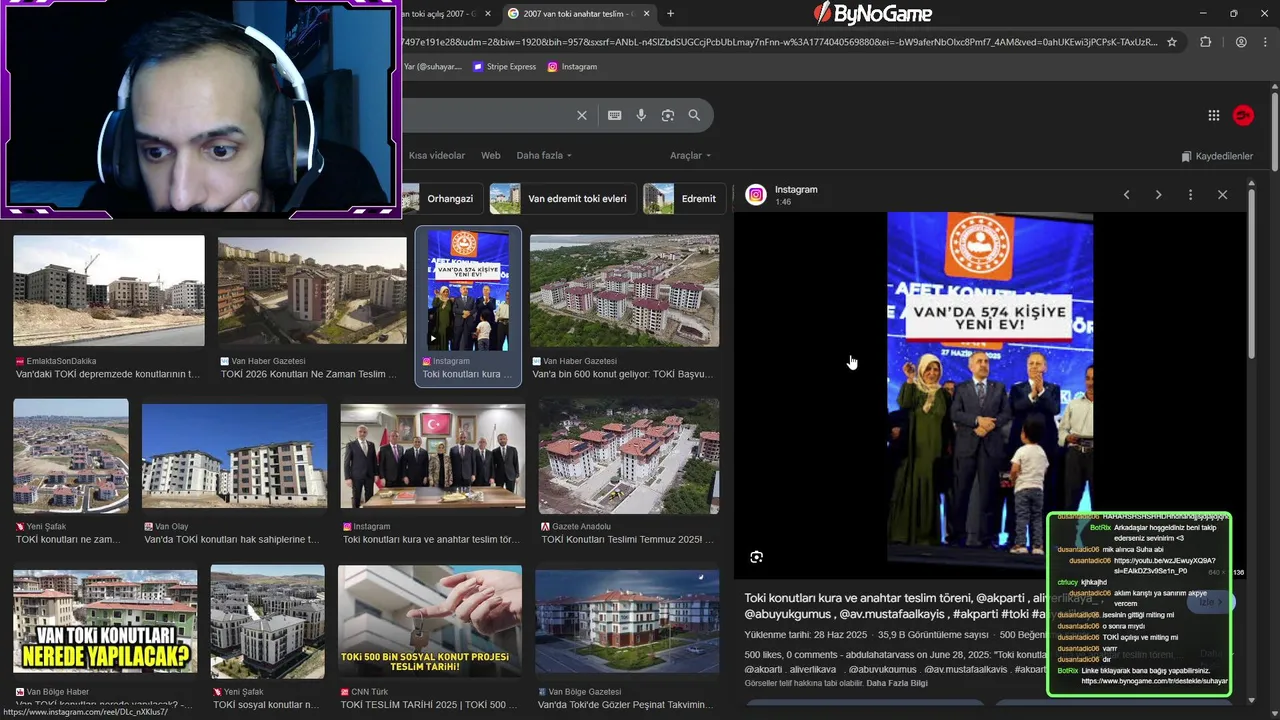
Task: Open 'TOKİ 2026 Konutları Ne Zaman Teslim' thumbnail
Action: tap(312, 291)
